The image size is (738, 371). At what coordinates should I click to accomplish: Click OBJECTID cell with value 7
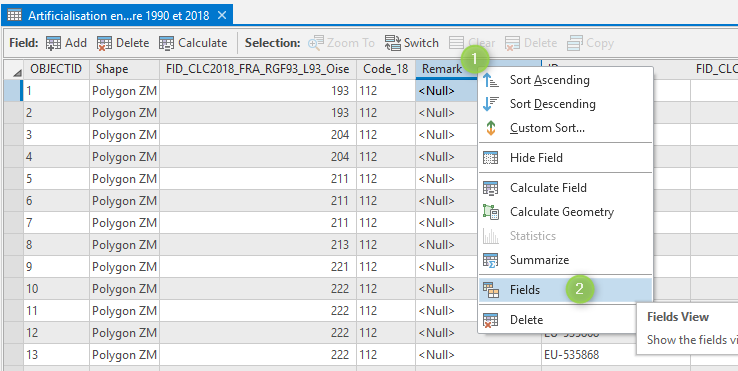56,223
